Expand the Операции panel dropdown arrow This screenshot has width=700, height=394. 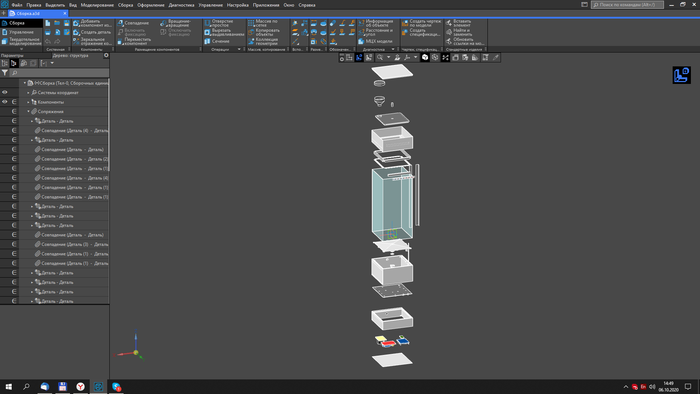(x=239, y=50)
